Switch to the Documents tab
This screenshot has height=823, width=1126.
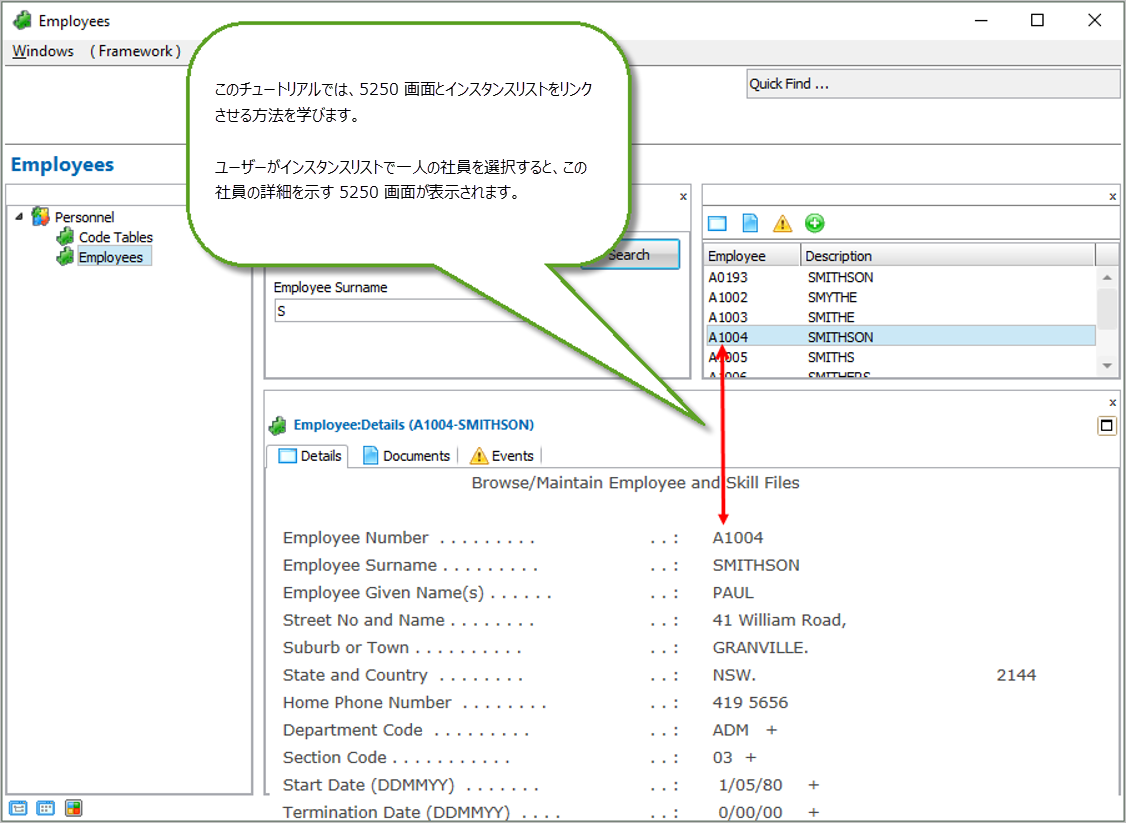coord(406,456)
